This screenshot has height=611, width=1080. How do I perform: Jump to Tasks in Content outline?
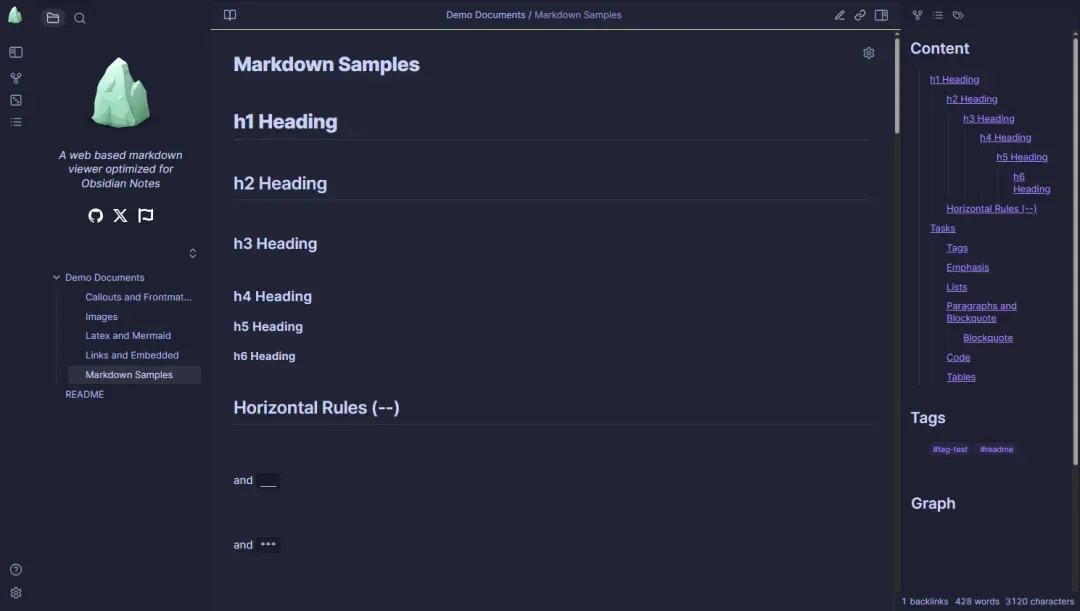click(942, 228)
